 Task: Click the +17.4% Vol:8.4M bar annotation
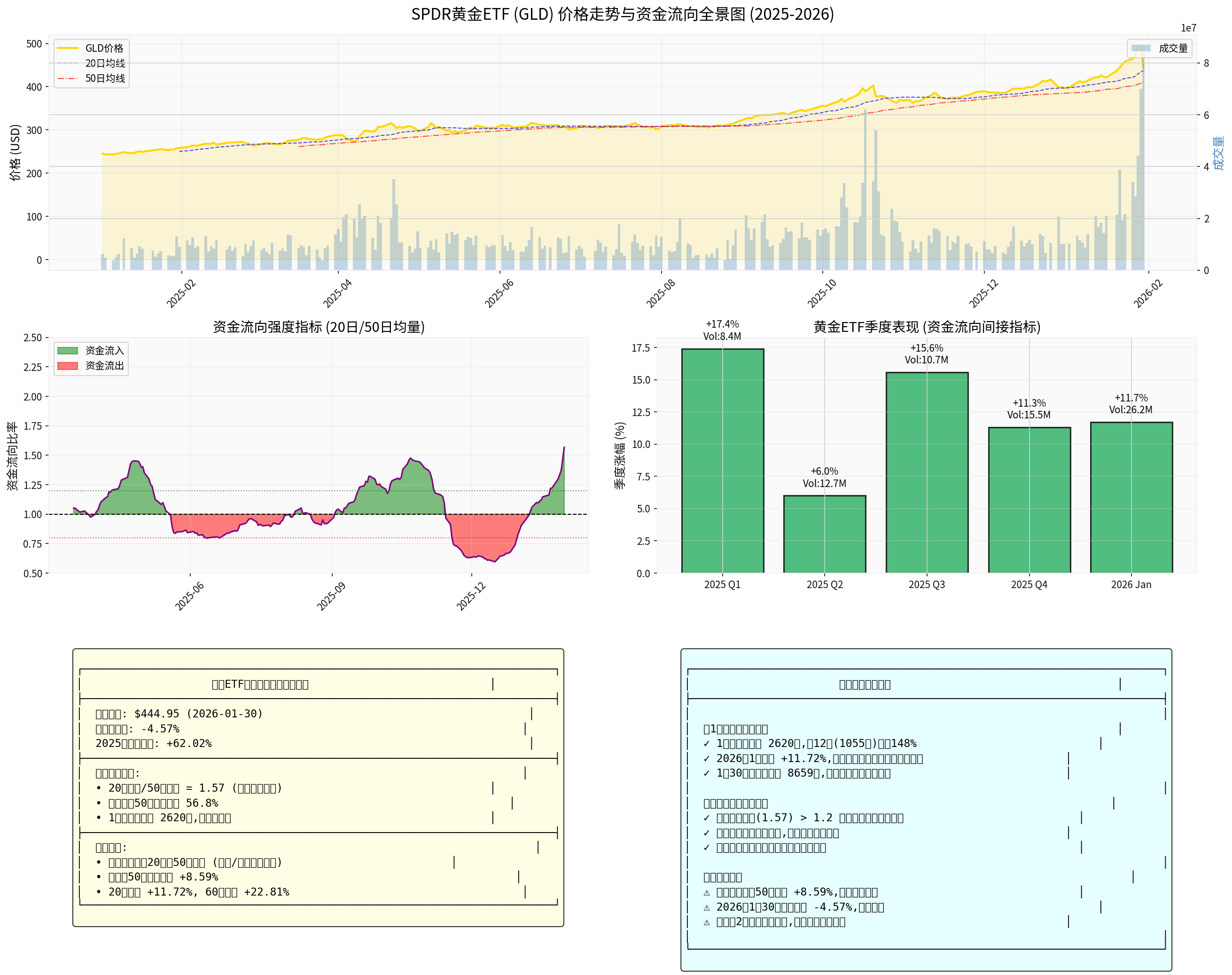click(722, 330)
